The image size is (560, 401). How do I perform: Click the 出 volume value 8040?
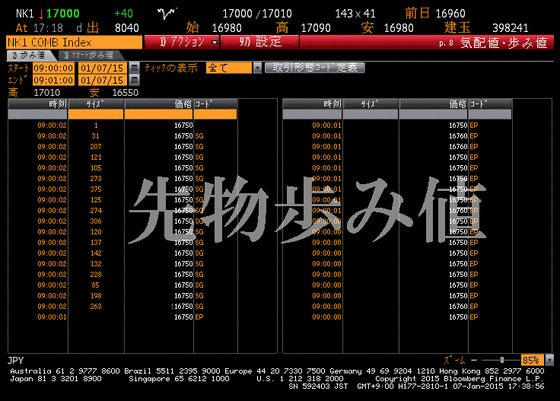[127, 28]
